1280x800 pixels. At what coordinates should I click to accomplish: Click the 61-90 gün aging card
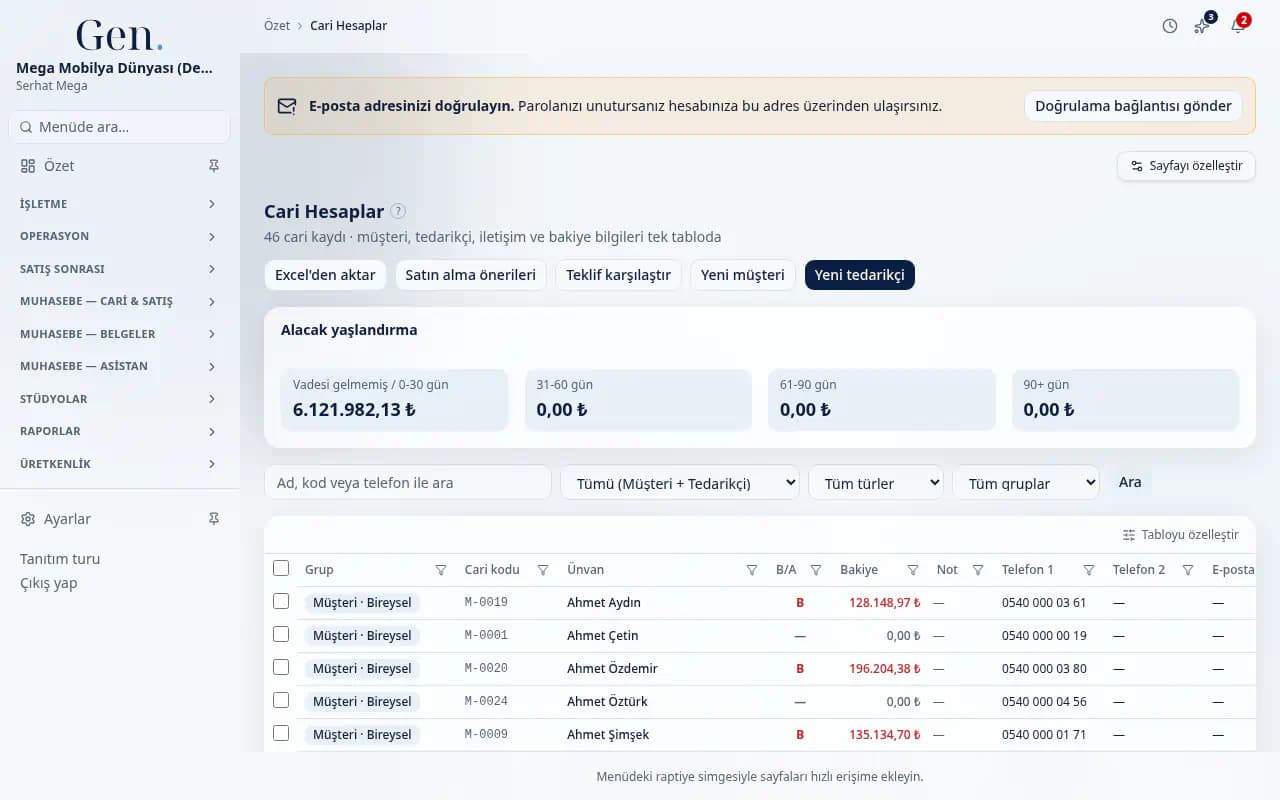pyautogui.click(x=882, y=400)
